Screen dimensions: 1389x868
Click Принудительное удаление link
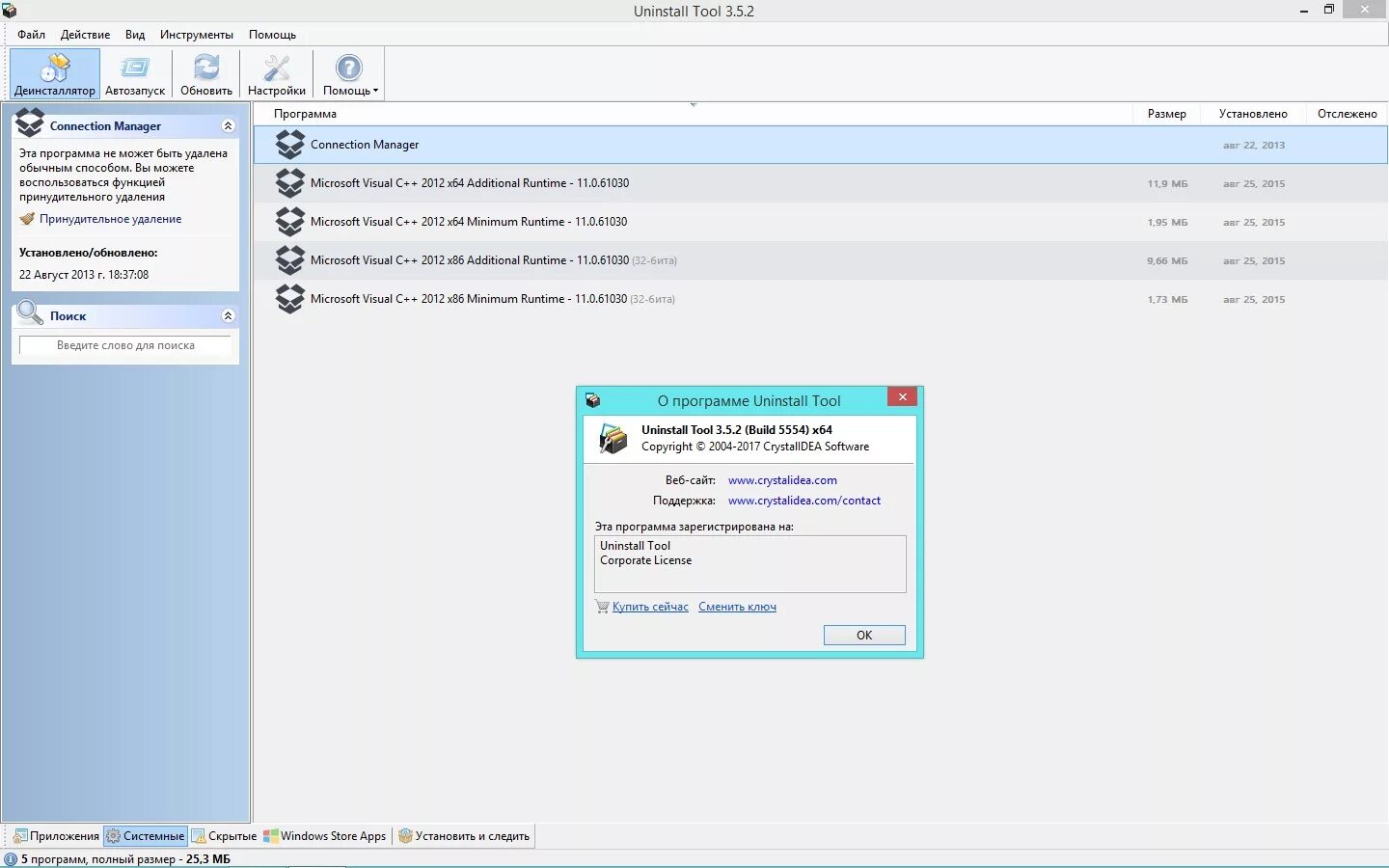[x=110, y=219]
